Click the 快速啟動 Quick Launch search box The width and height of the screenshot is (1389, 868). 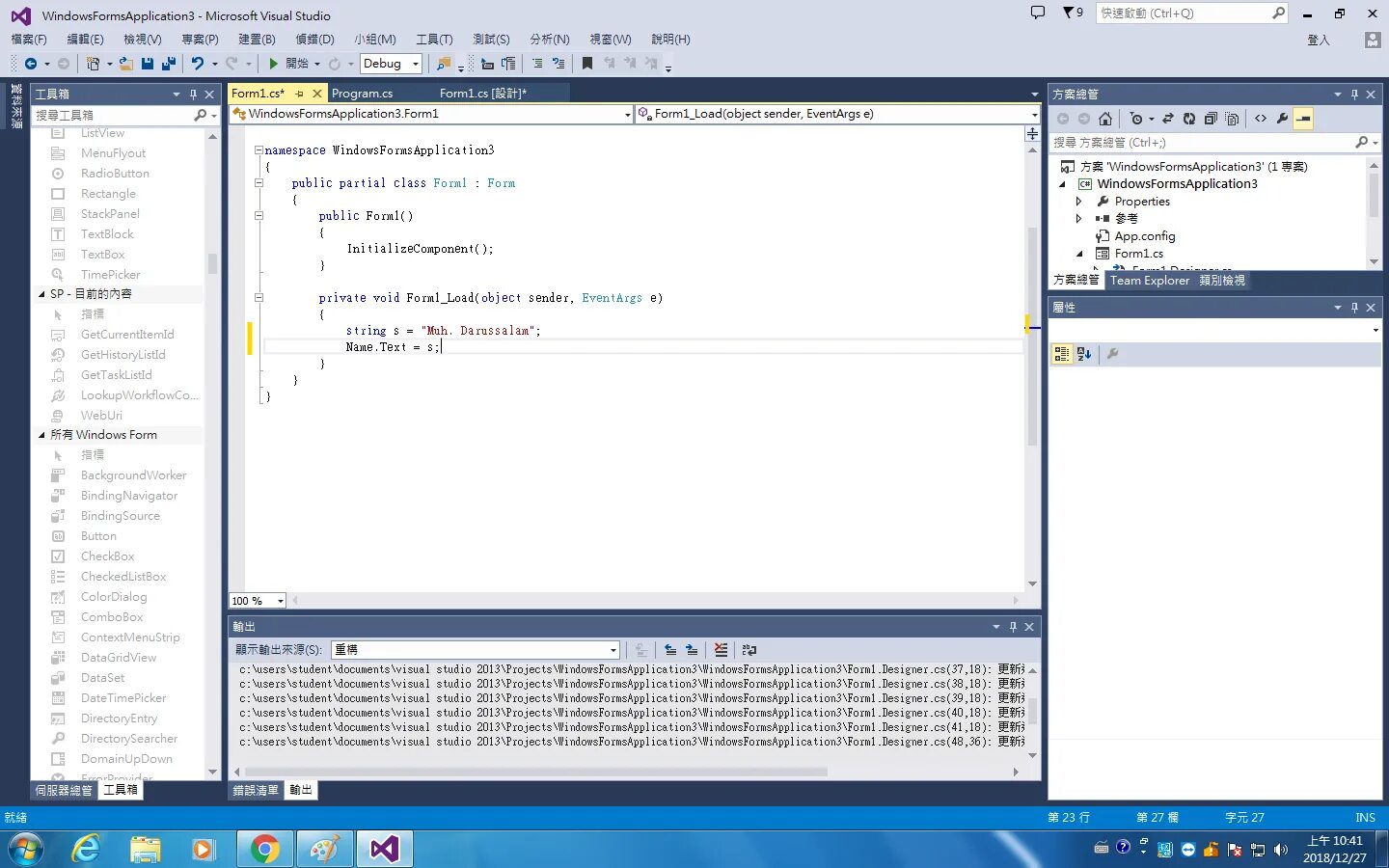coord(1192,14)
